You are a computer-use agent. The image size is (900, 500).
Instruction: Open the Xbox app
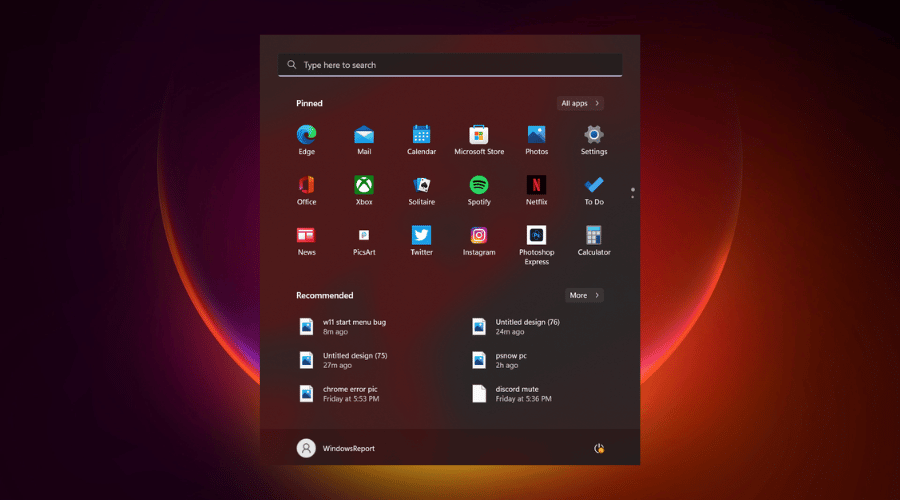click(364, 190)
